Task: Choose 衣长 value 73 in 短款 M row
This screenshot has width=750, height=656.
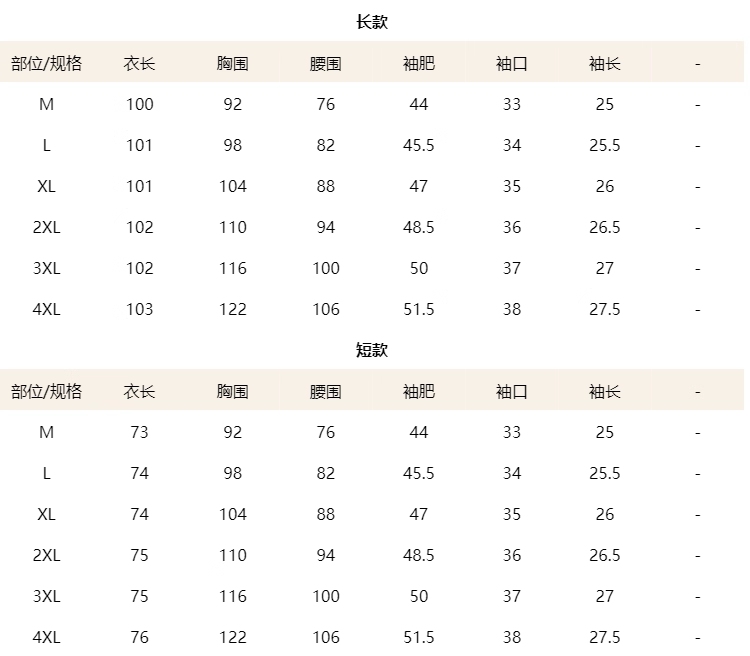Action: (139, 432)
